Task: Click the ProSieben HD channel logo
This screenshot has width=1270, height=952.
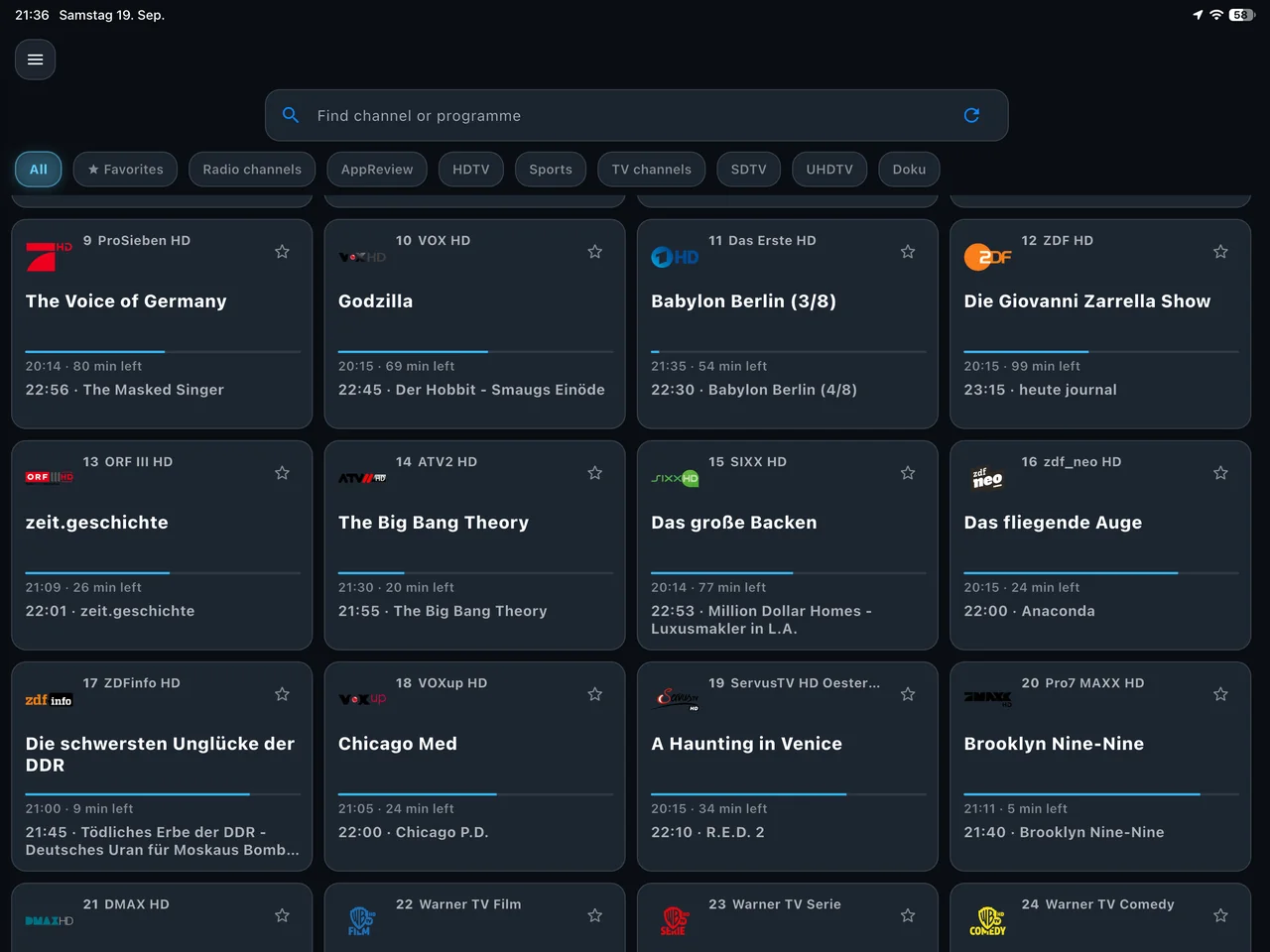Action: pyautogui.click(x=49, y=256)
